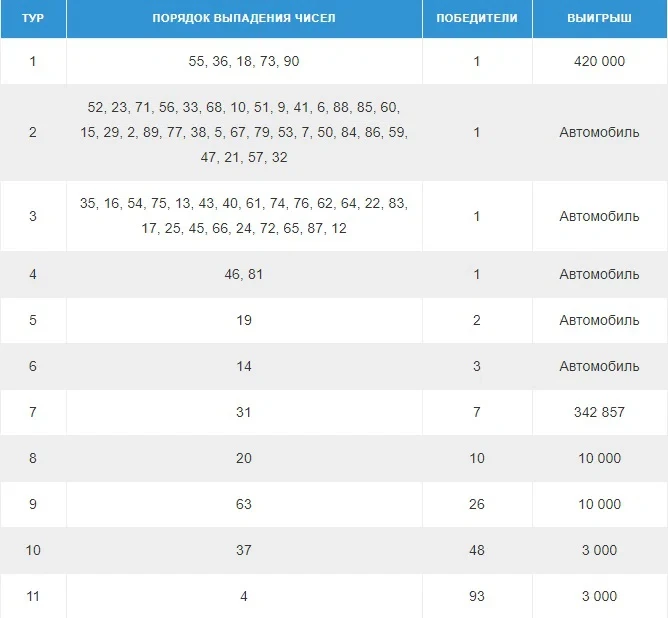The height and width of the screenshot is (618, 668).
Task: Click the 3 000 prize in round 10
Action: coord(599,550)
